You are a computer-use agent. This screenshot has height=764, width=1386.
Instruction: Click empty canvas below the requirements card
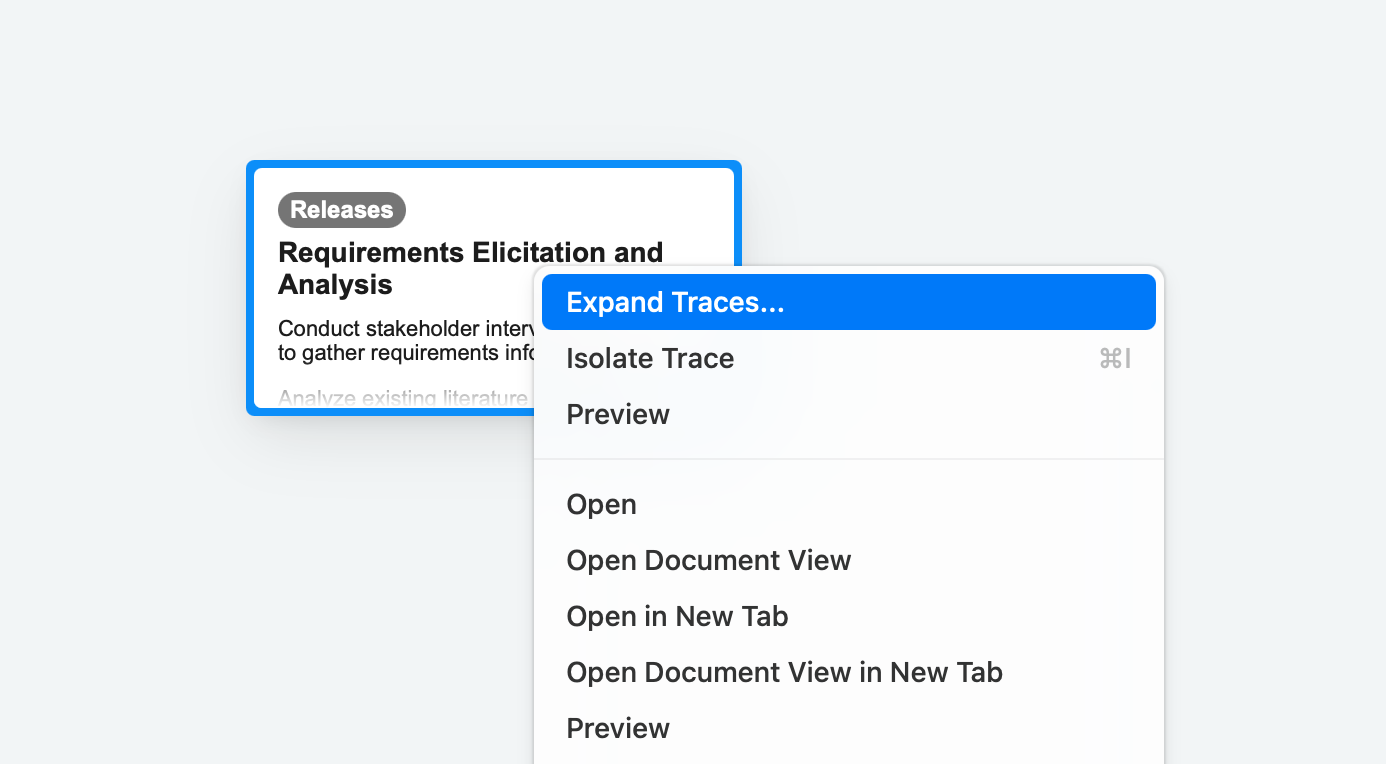tap(380, 560)
